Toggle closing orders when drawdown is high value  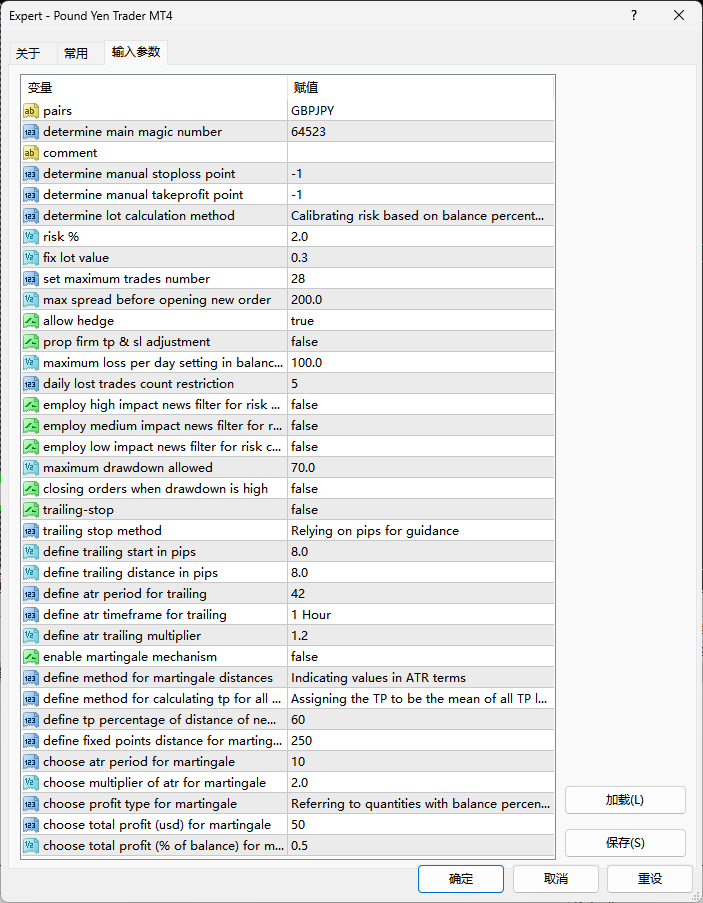pyautogui.click(x=419, y=489)
